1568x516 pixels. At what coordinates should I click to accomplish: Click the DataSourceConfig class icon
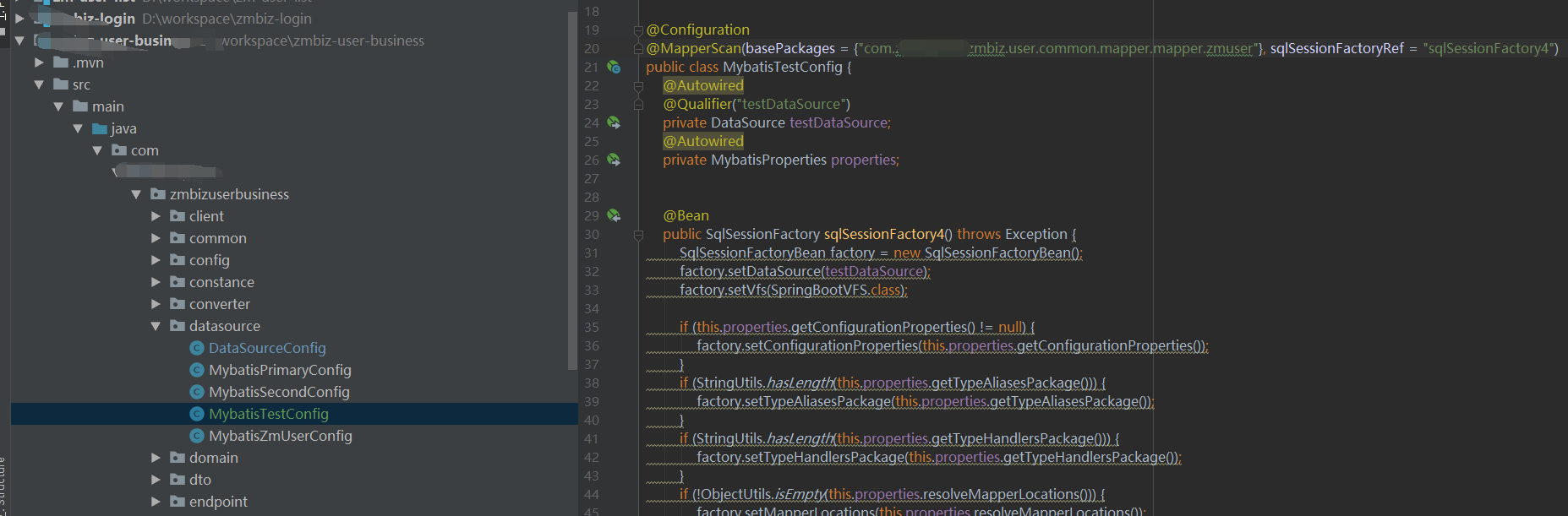[197, 348]
